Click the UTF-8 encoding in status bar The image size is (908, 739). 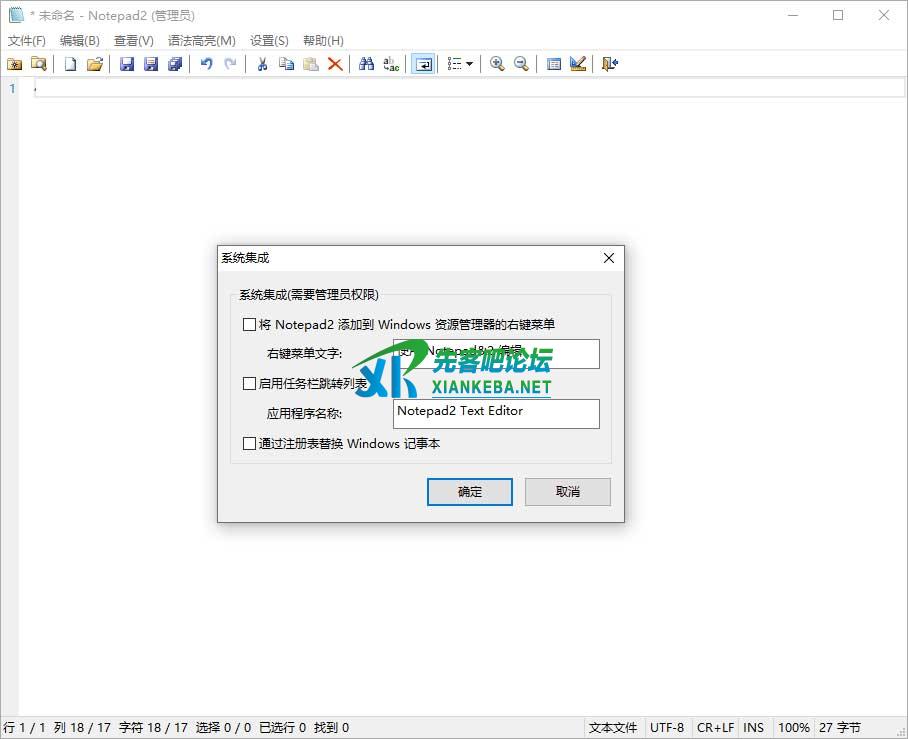[667, 728]
